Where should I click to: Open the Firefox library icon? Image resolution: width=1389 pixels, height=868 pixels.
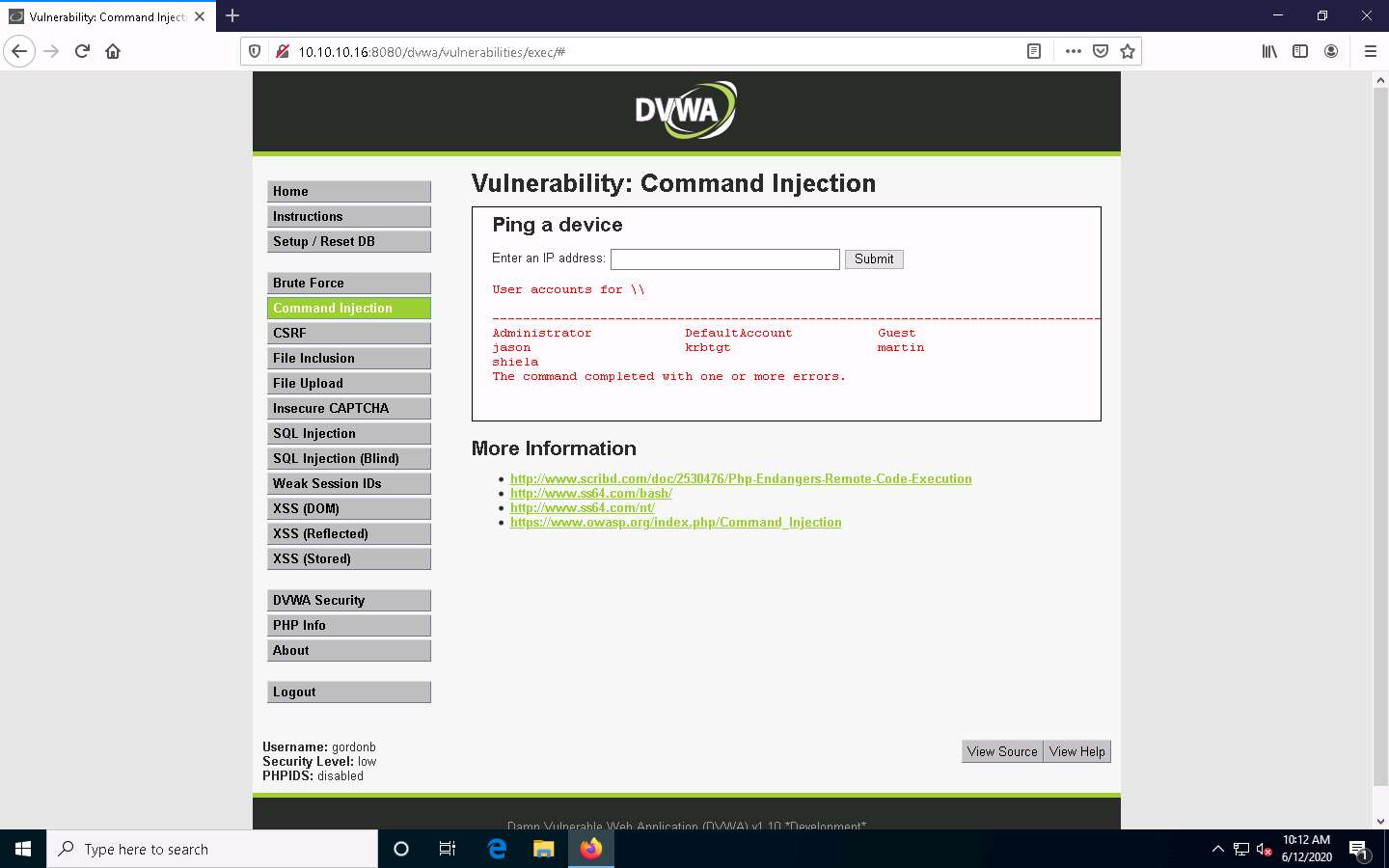click(1268, 51)
